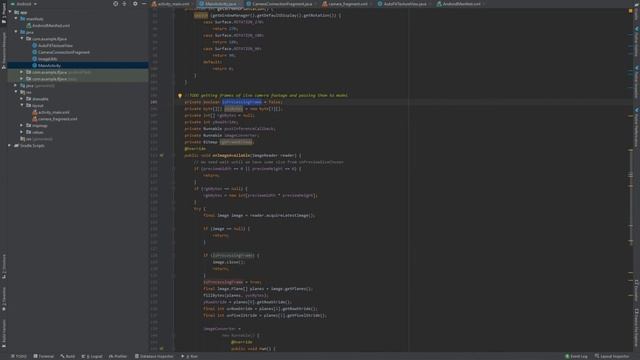Open the Resource Manager side tab
The image size is (640, 360).
coord(4,50)
